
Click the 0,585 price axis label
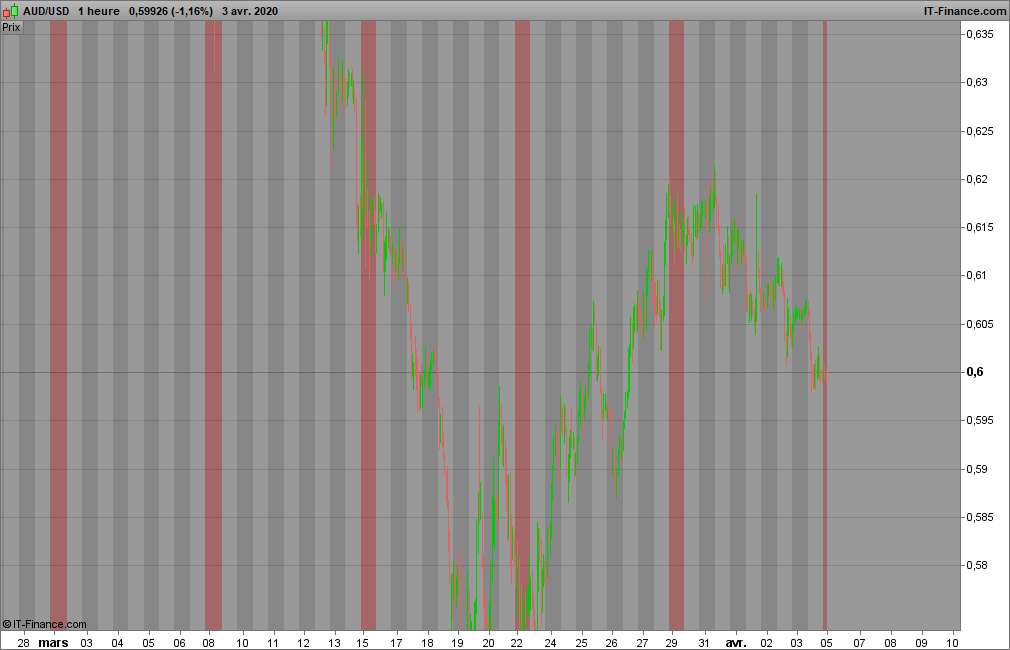979,517
